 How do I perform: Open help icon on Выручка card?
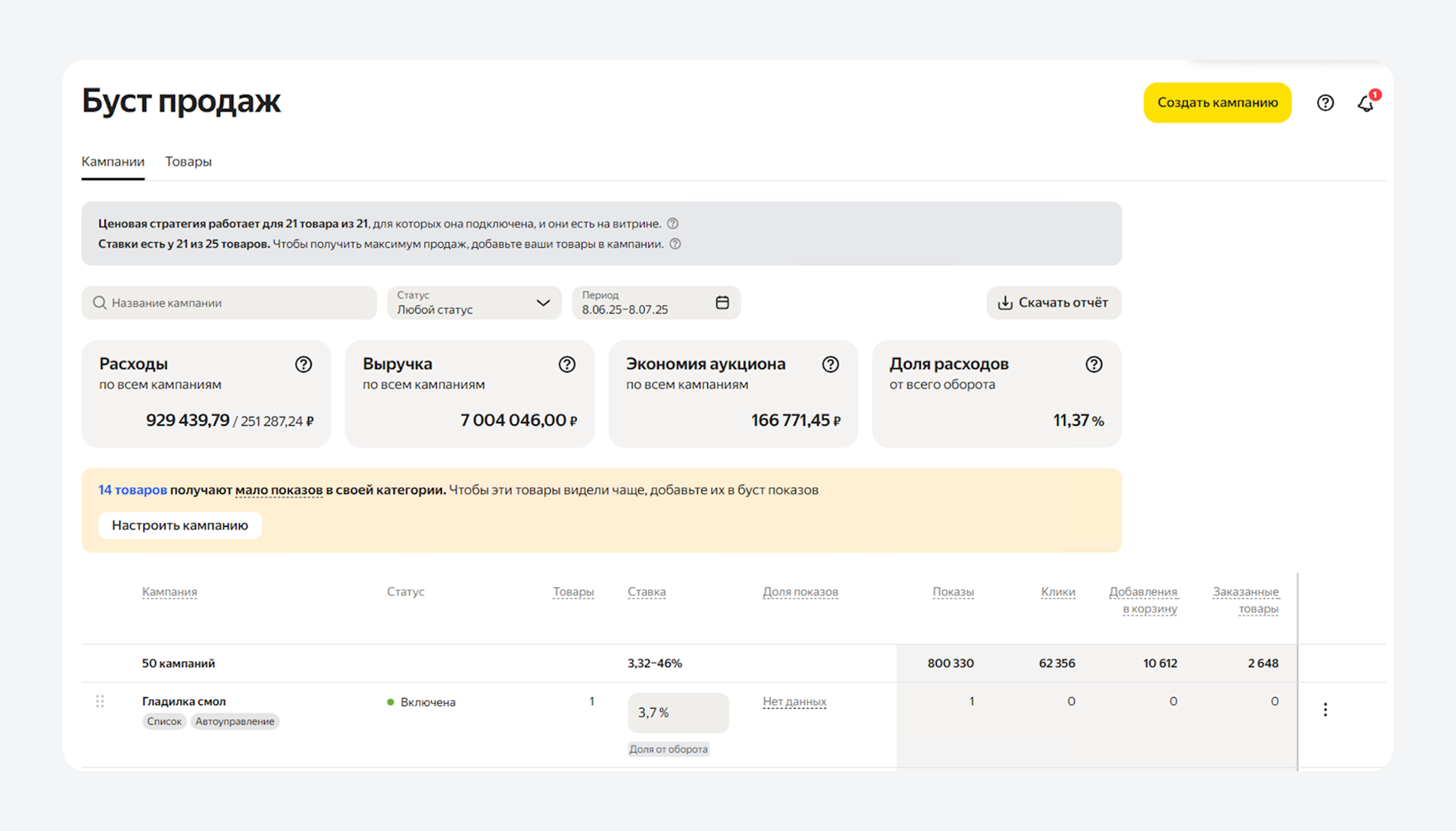coord(567,364)
